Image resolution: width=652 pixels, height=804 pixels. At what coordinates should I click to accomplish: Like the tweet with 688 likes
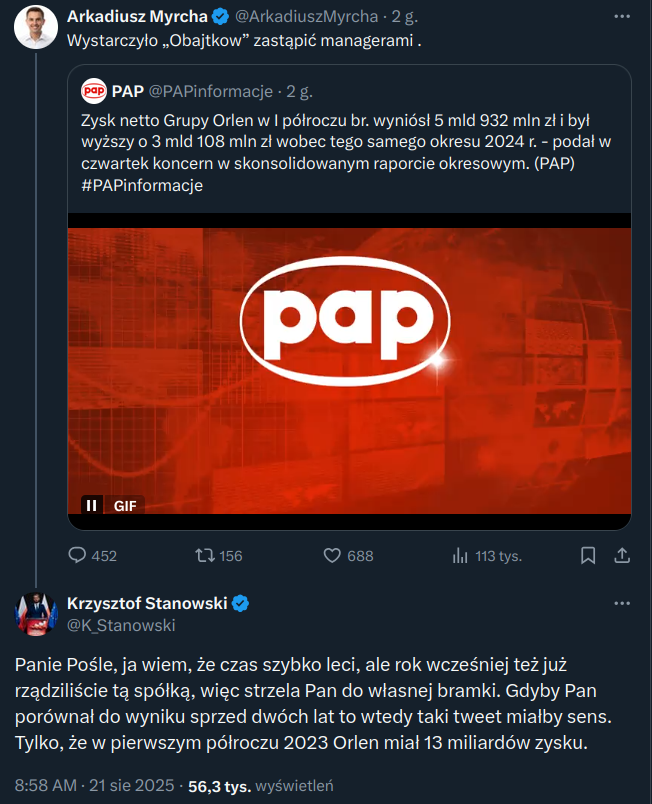click(x=335, y=555)
